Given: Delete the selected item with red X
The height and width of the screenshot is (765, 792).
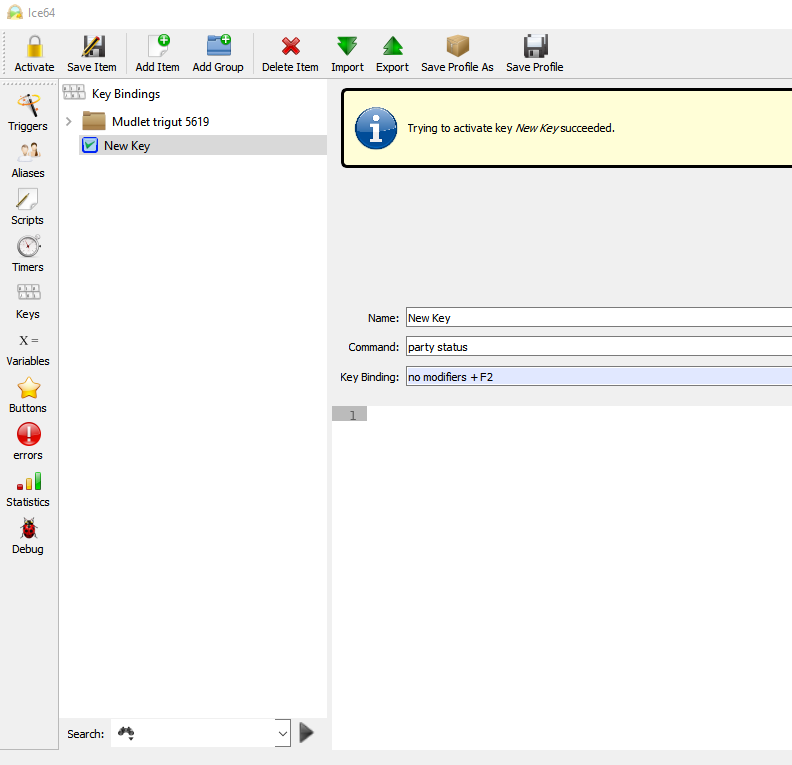Looking at the screenshot, I should point(290,47).
